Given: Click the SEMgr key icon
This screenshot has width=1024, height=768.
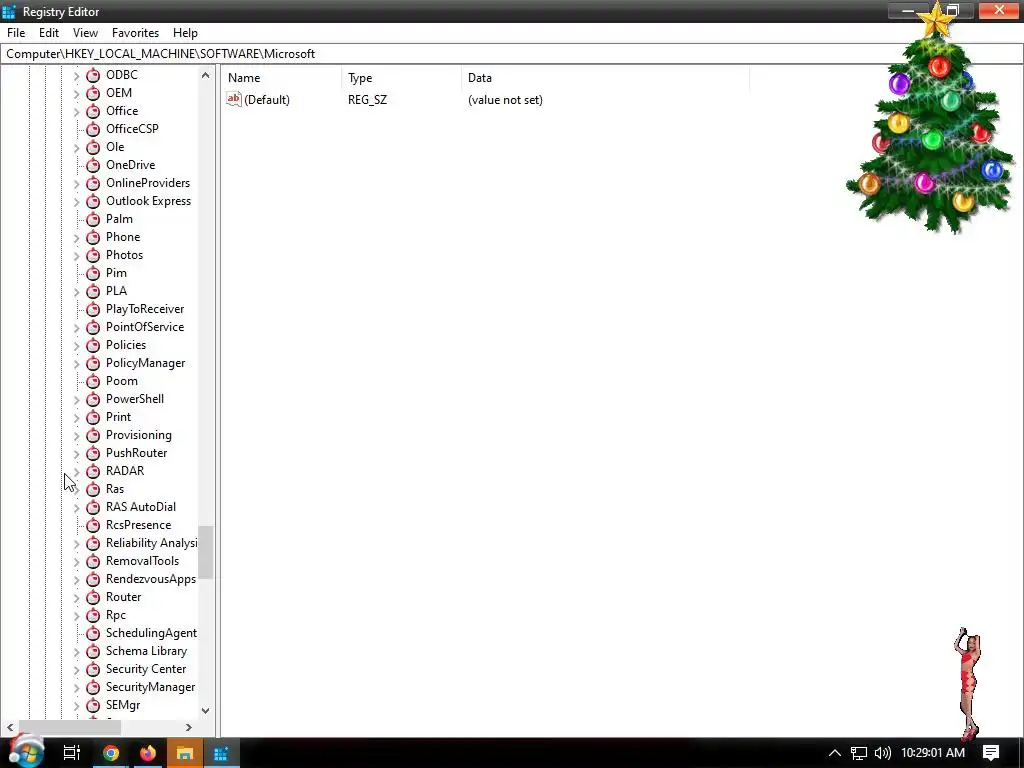Looking at the screenshot, I should click(x=93, y=705).
